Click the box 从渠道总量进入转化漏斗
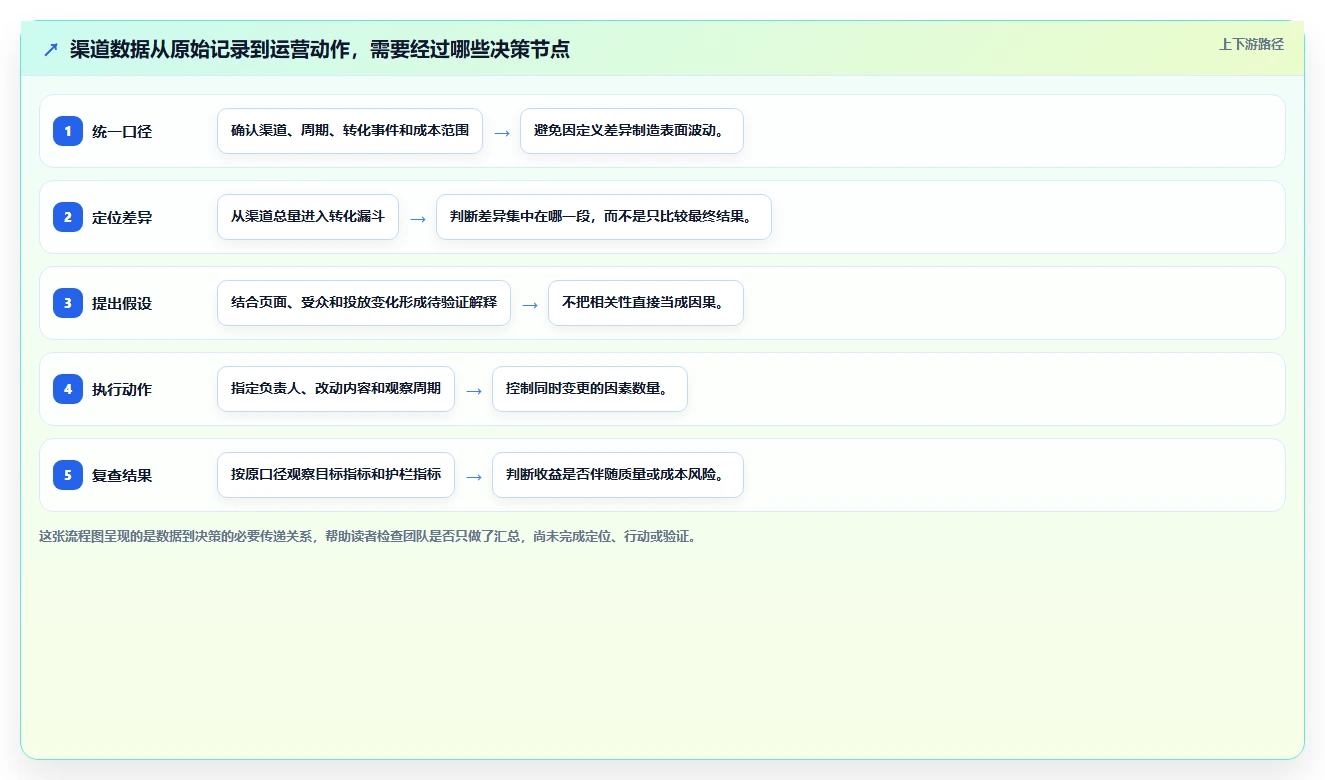Viewport: 1325px width, 780px height. point(308,217)
